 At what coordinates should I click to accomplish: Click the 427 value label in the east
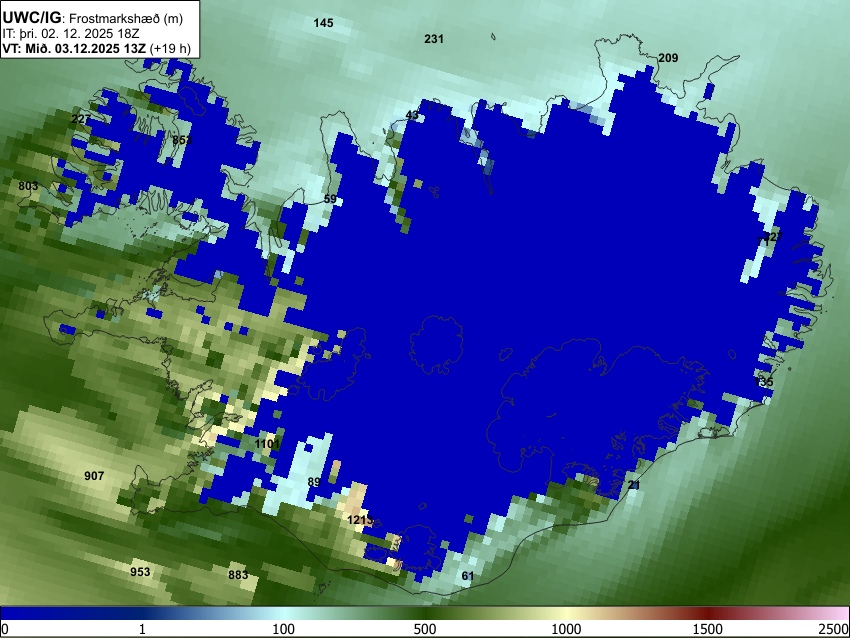[774, 237]
